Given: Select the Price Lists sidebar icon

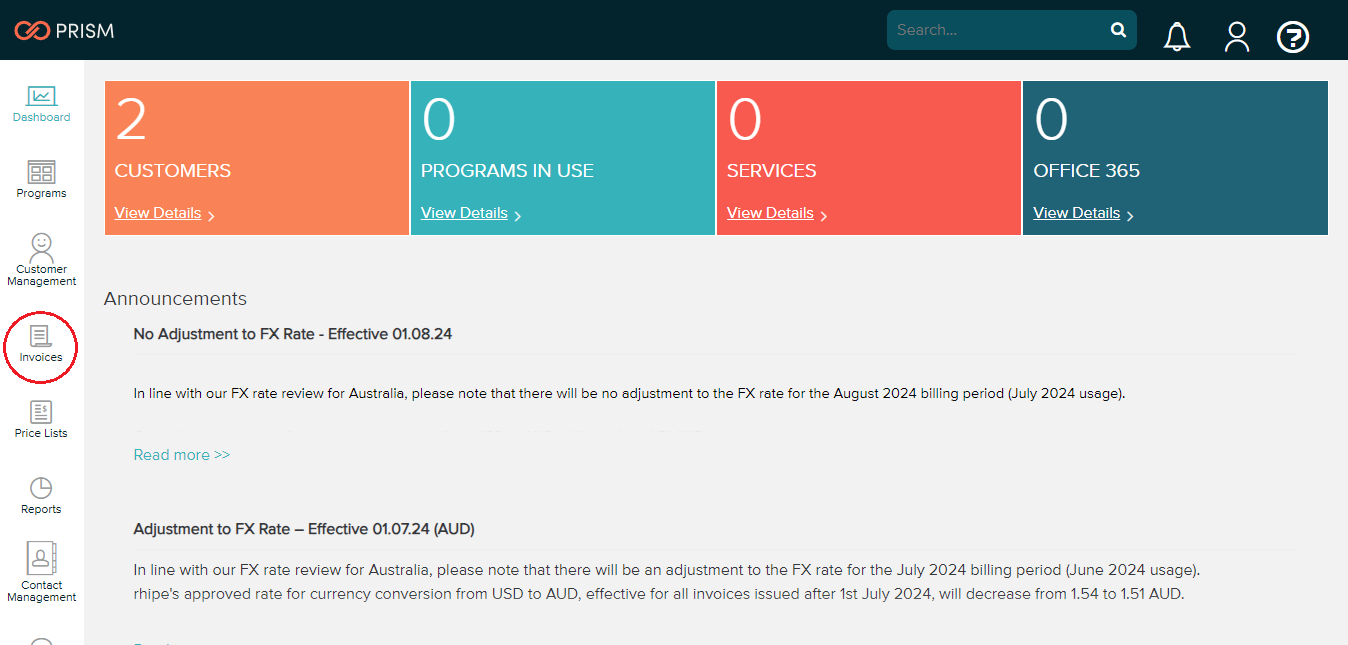Looking at the screenshot, I should [41, 417].
